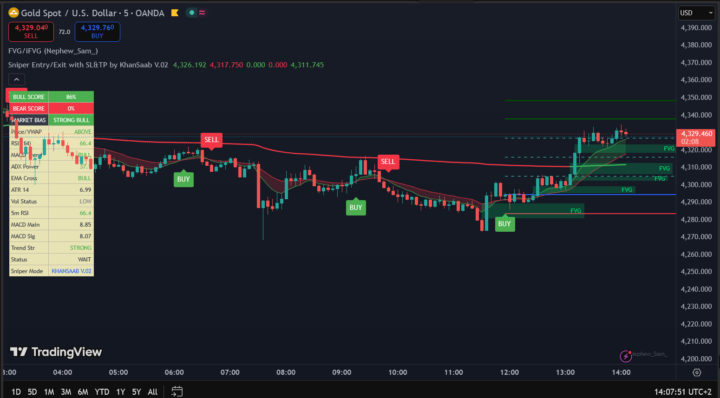The width and height of the screenshot is (720, 398).
Task: Open the USD currency dropdown
Action: click(696, 13)
